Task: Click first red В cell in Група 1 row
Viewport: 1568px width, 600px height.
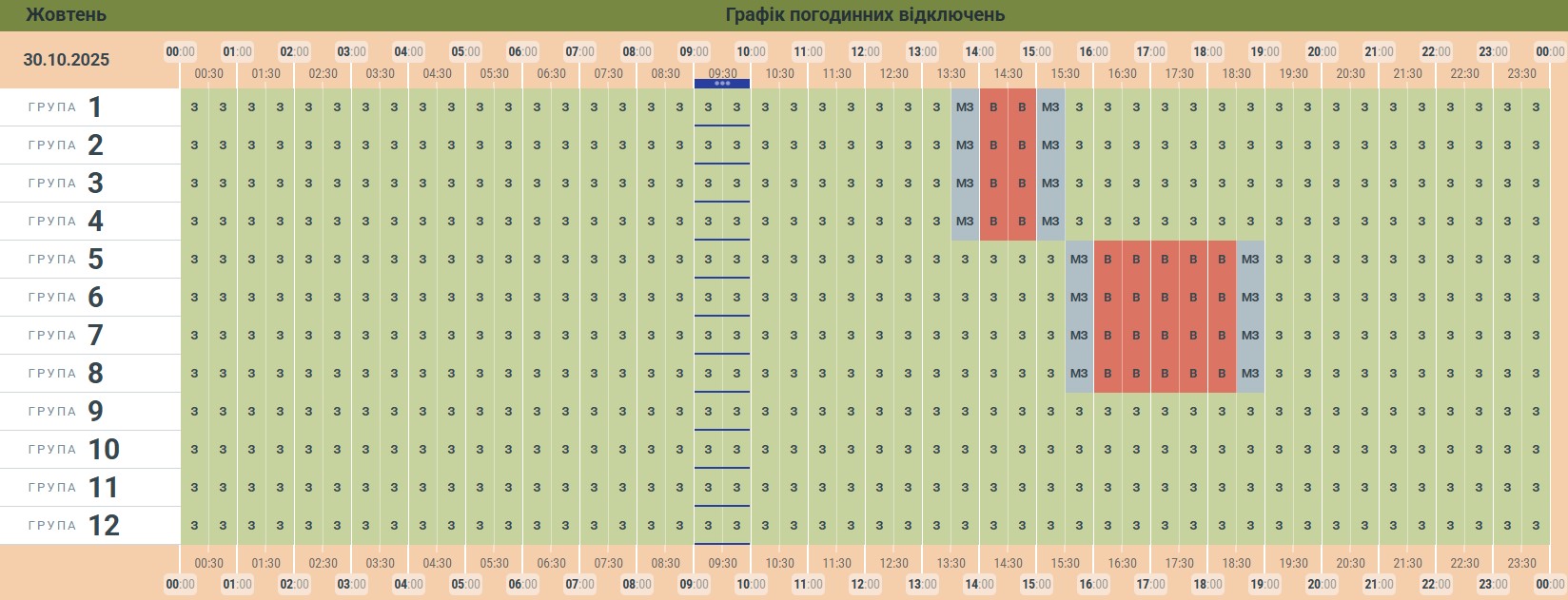Action: [x=993, y=107]
